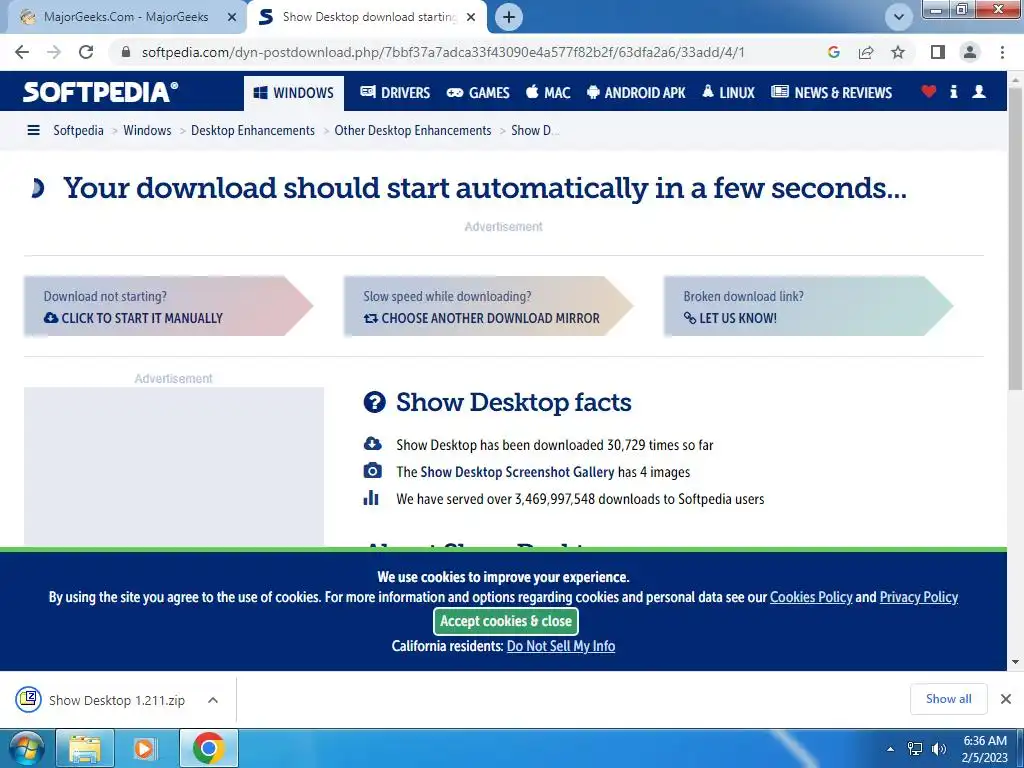Open media player from taskbar
1024x768 pixels.
(x=144, y=748)
